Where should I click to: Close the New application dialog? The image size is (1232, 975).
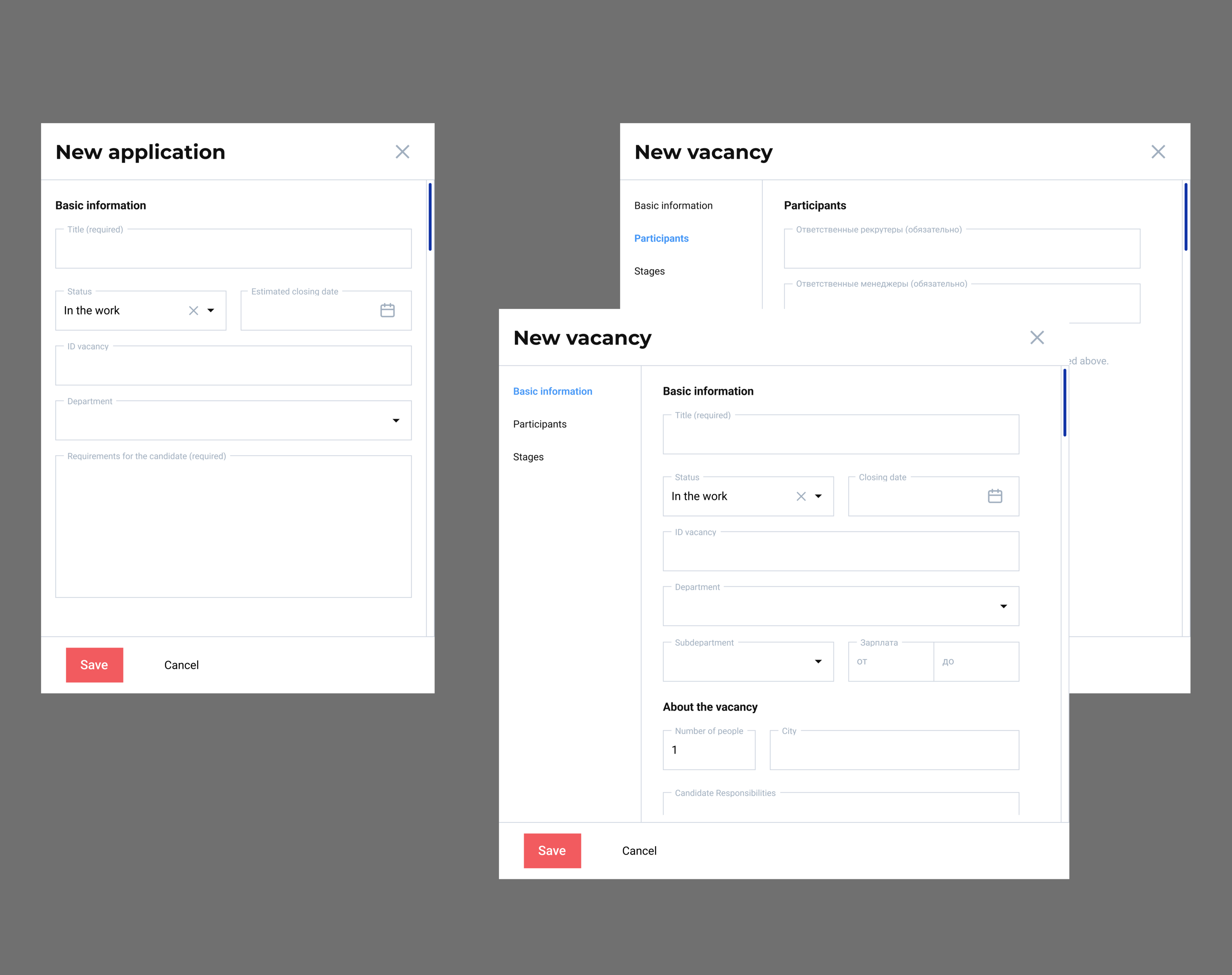tap(402, 152)
